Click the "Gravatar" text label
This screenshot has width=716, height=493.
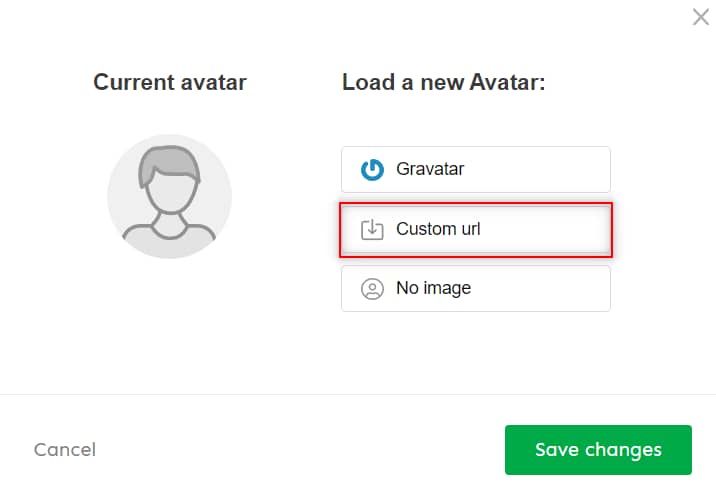pos(430,170)
